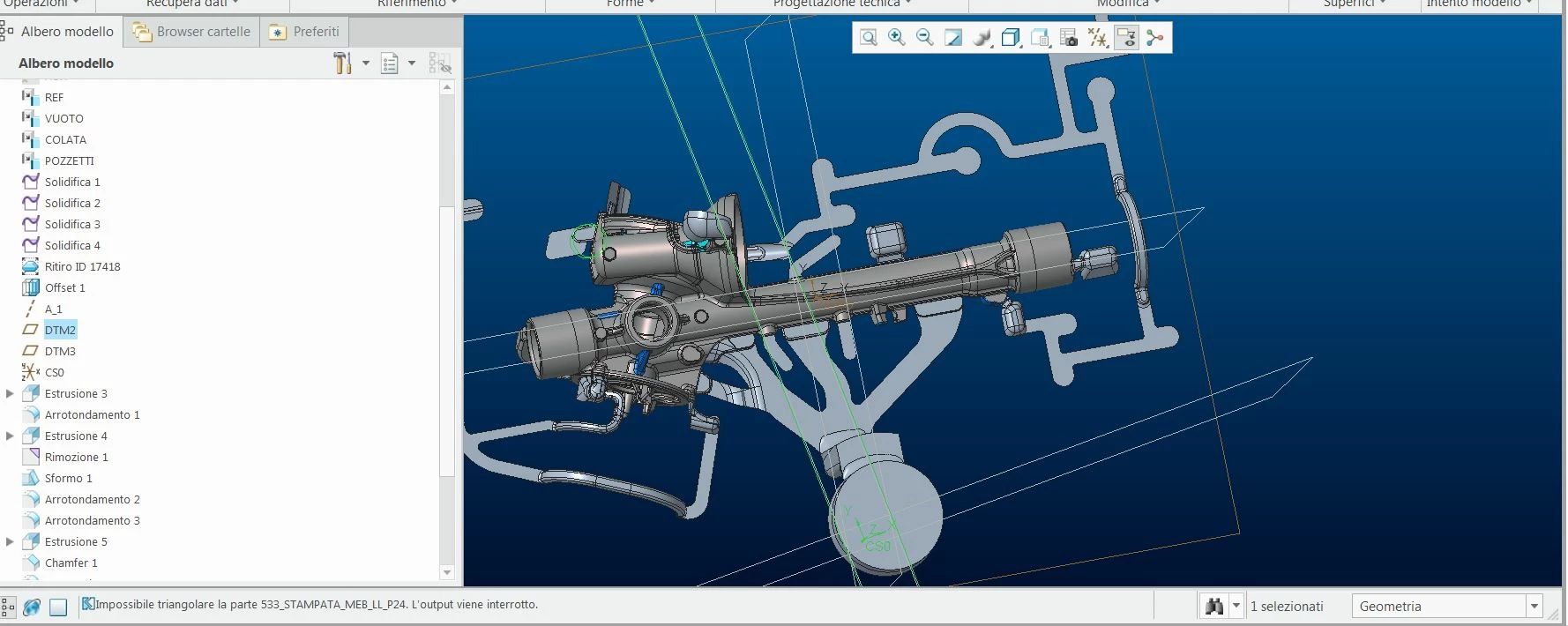This screenshot has height=626, width=1568.
Task: Select the A_1 axis in tree
Action: pyautogui.click(x=53, y=309)
